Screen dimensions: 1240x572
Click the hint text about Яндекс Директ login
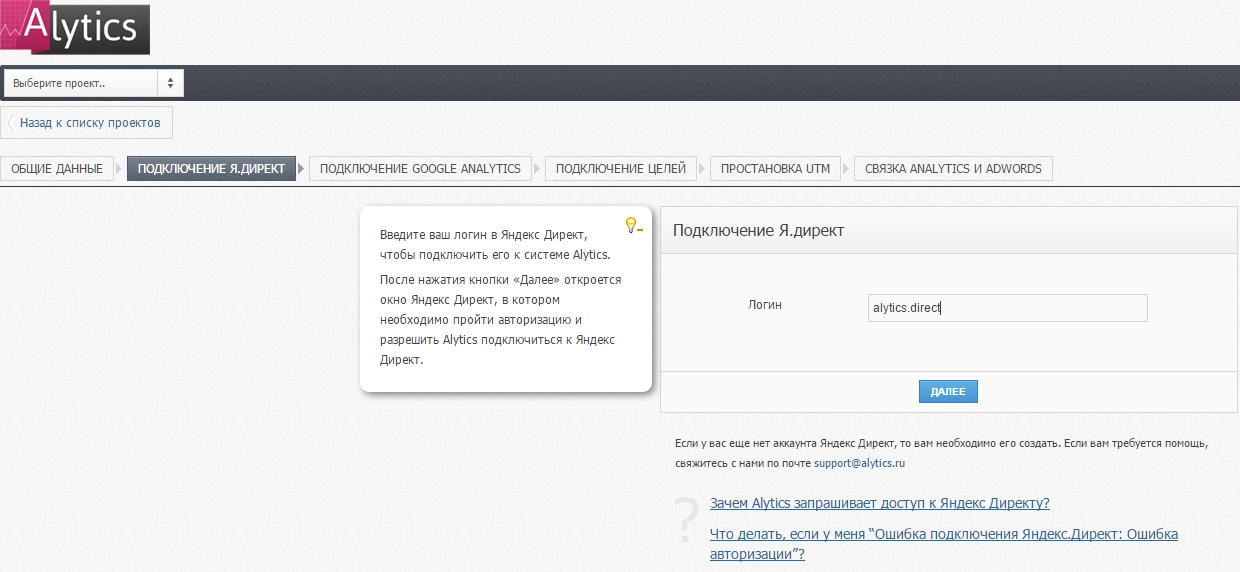pyautogui.click(x=500, y=297)
